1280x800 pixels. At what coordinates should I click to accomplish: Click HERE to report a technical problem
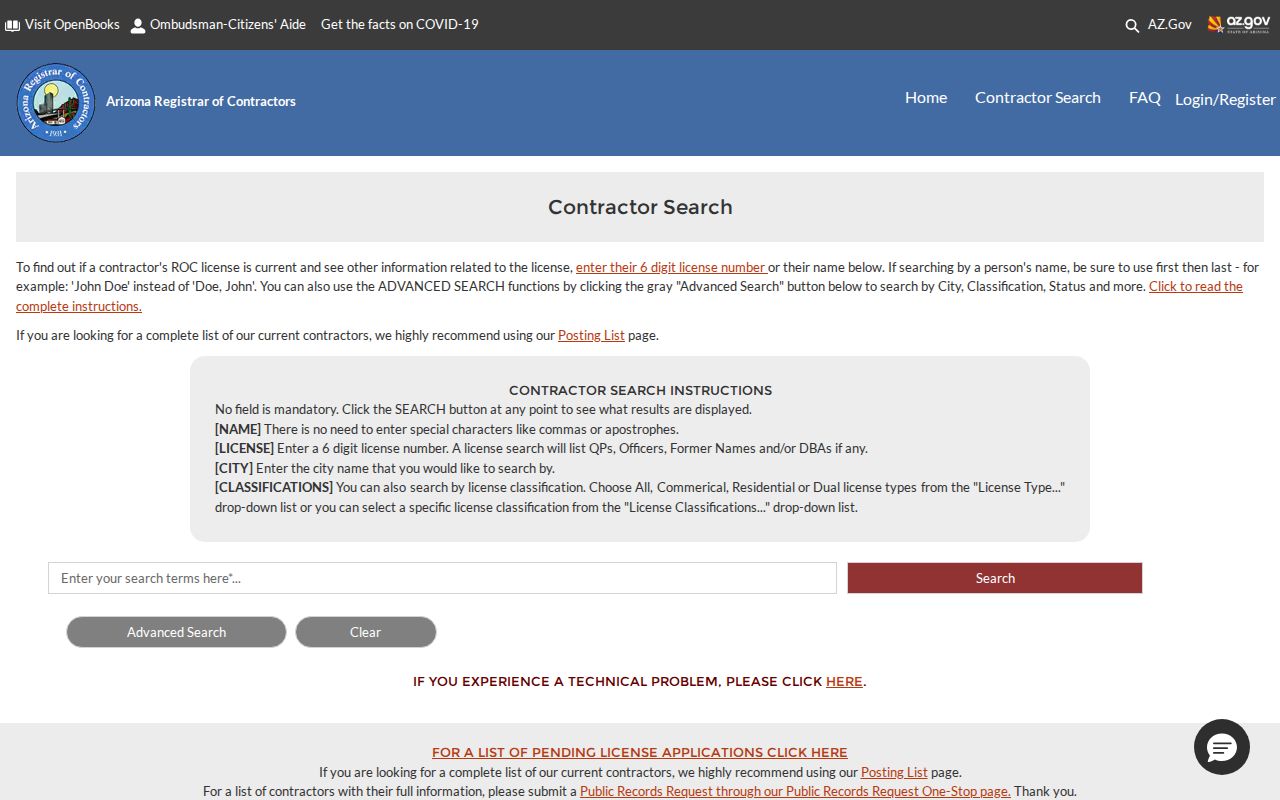(x=844, y=681)
